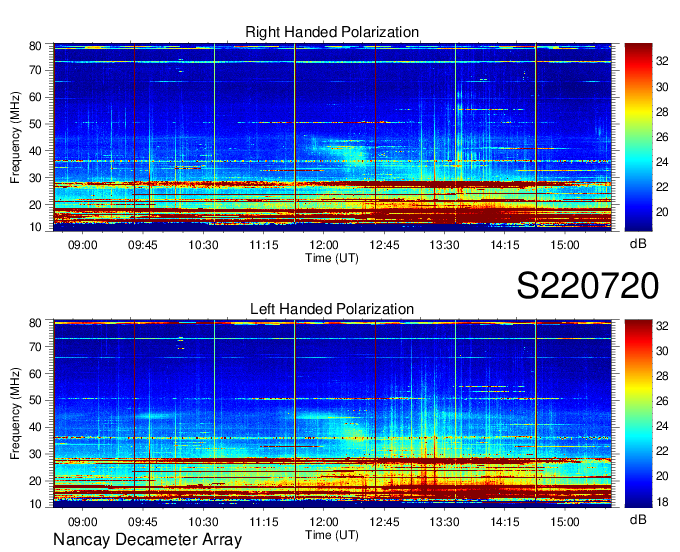Click the 28 value on Right Handed color bar
The image size is (680, 552).
662,112
